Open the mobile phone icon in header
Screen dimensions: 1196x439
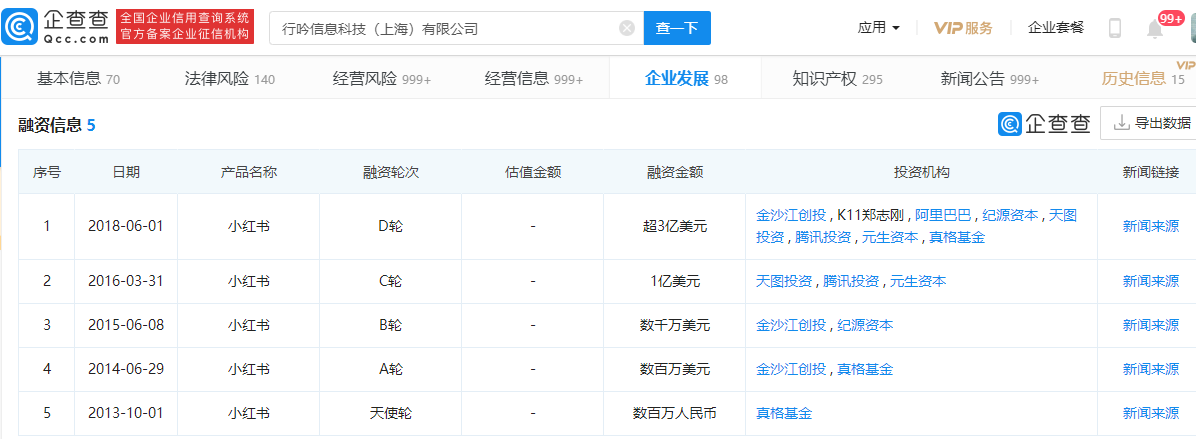(1115, 28)
